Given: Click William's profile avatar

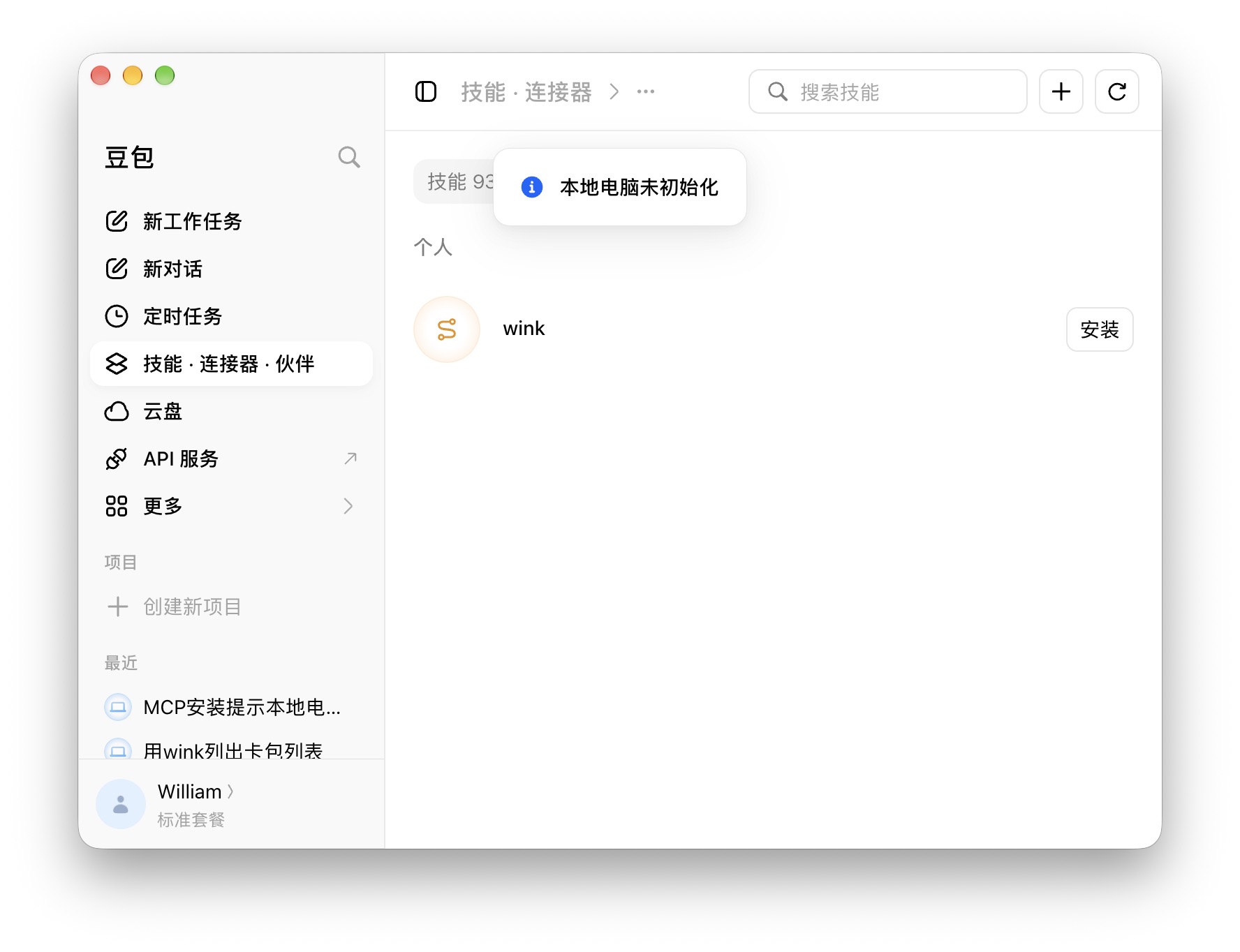Looking at the screenshot, I should 121,804.
